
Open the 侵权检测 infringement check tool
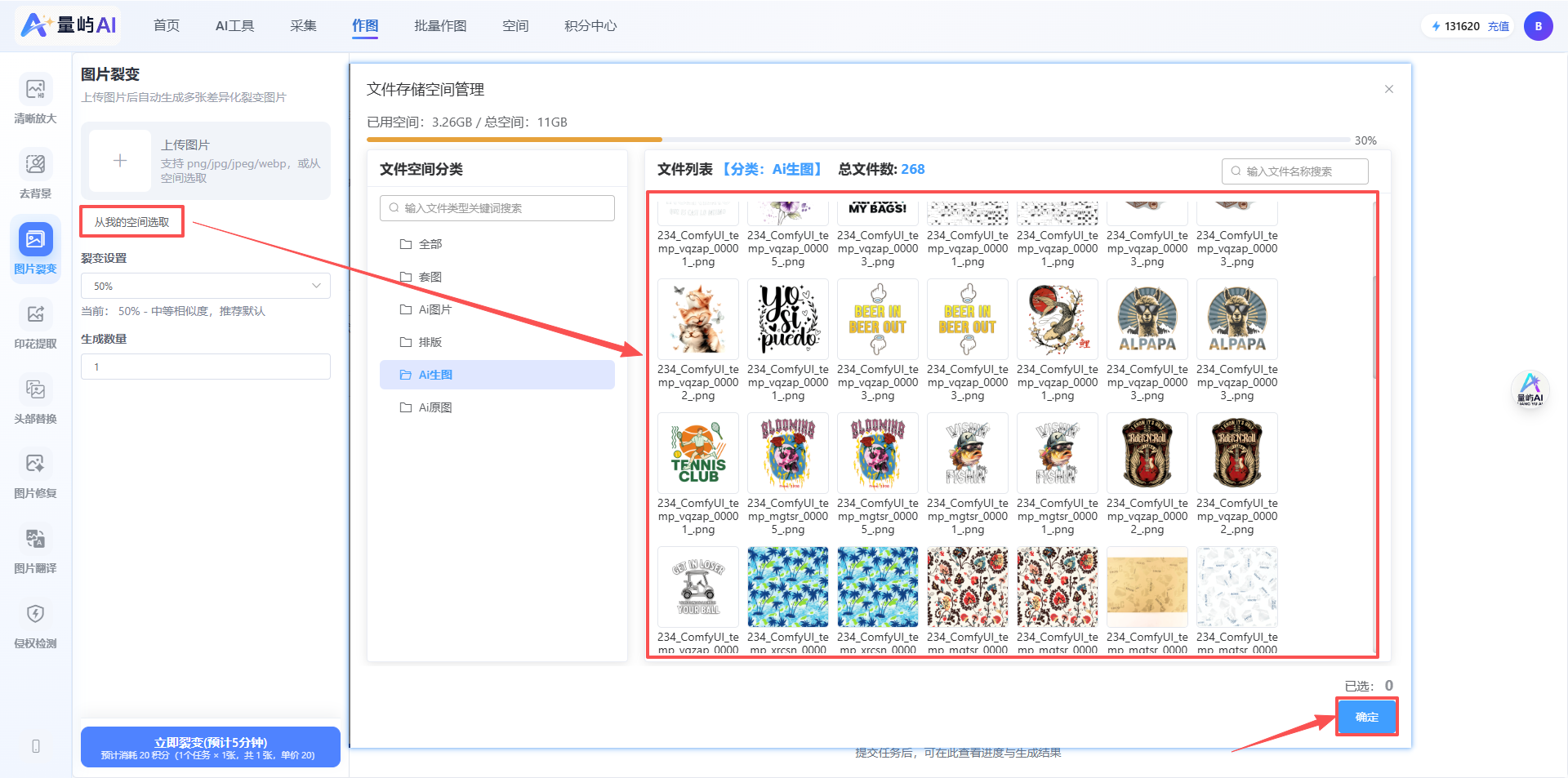click(x=35, y=624)
